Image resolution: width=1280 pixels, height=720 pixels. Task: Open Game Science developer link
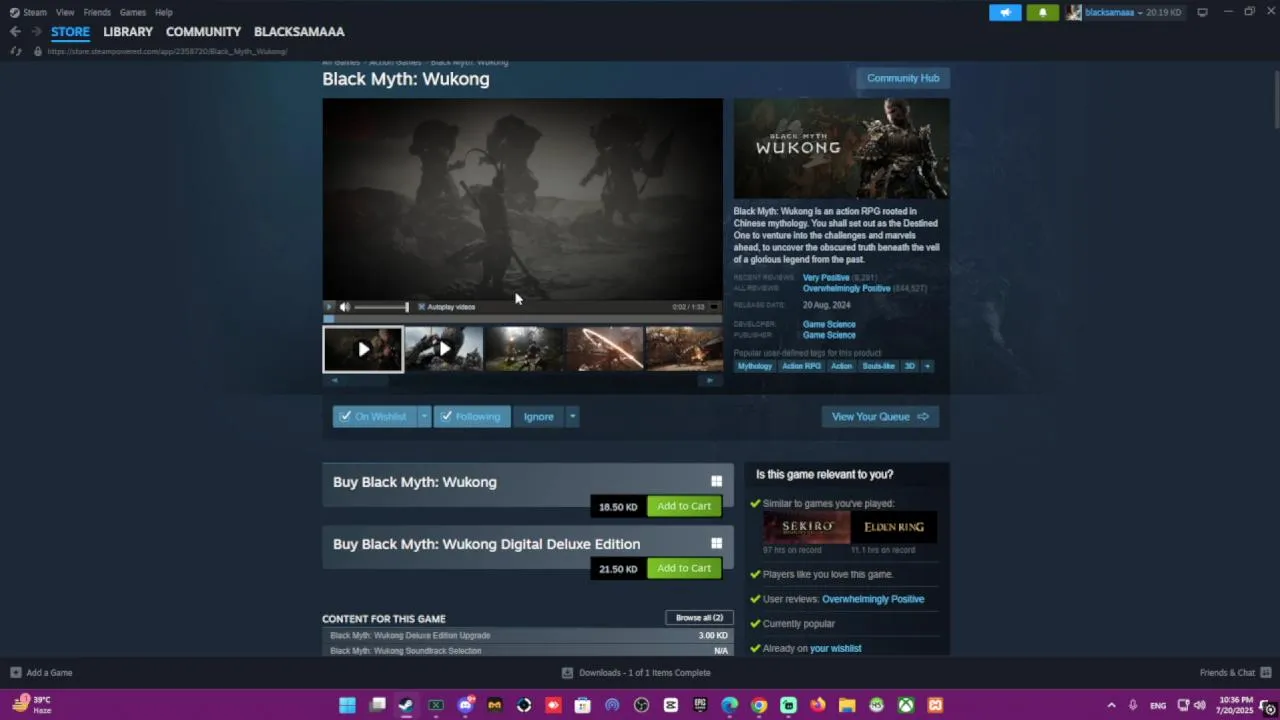click(x=829, y=324)
